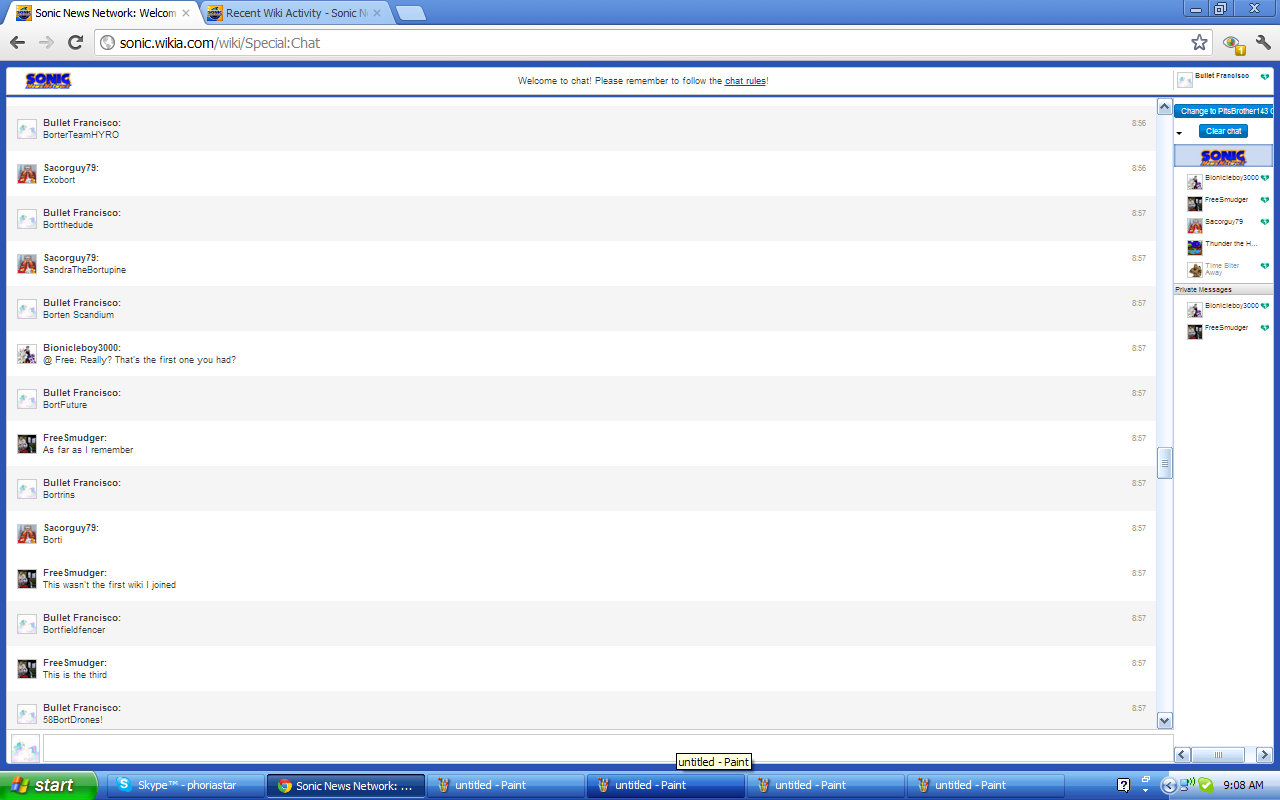Click the Skype status icon in system tray
Screen dimensions: 1280x800
pos(1205,785)
